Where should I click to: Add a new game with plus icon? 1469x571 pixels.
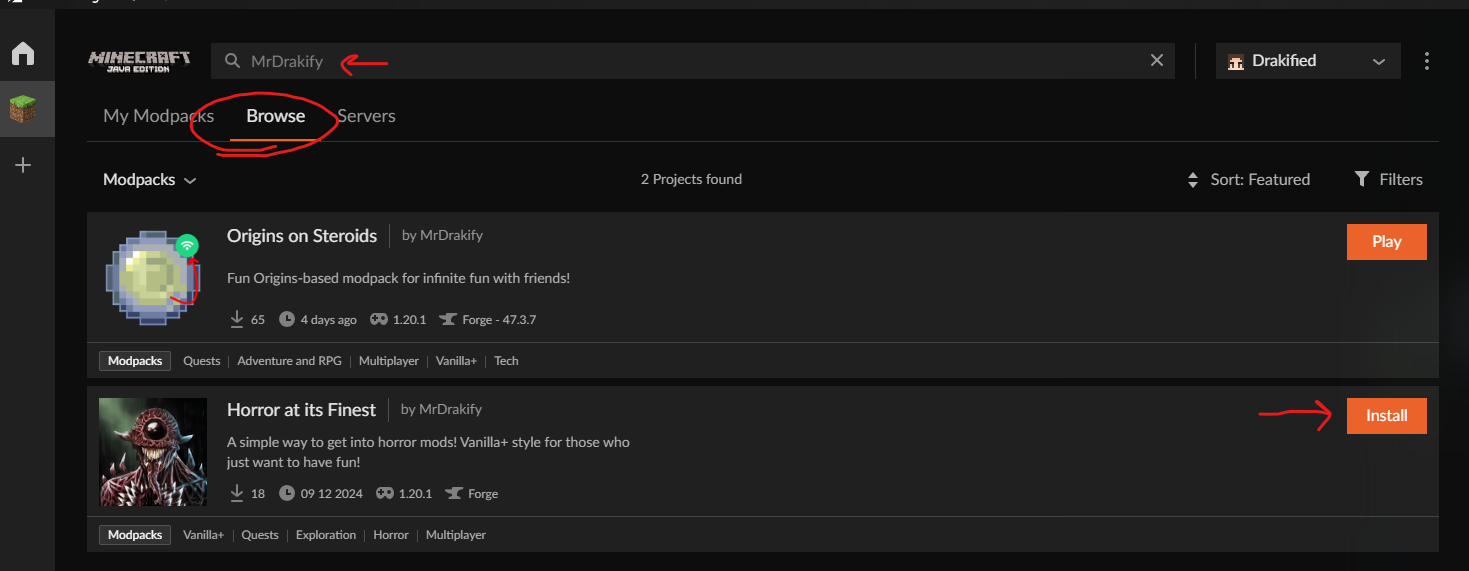[23, 165]
